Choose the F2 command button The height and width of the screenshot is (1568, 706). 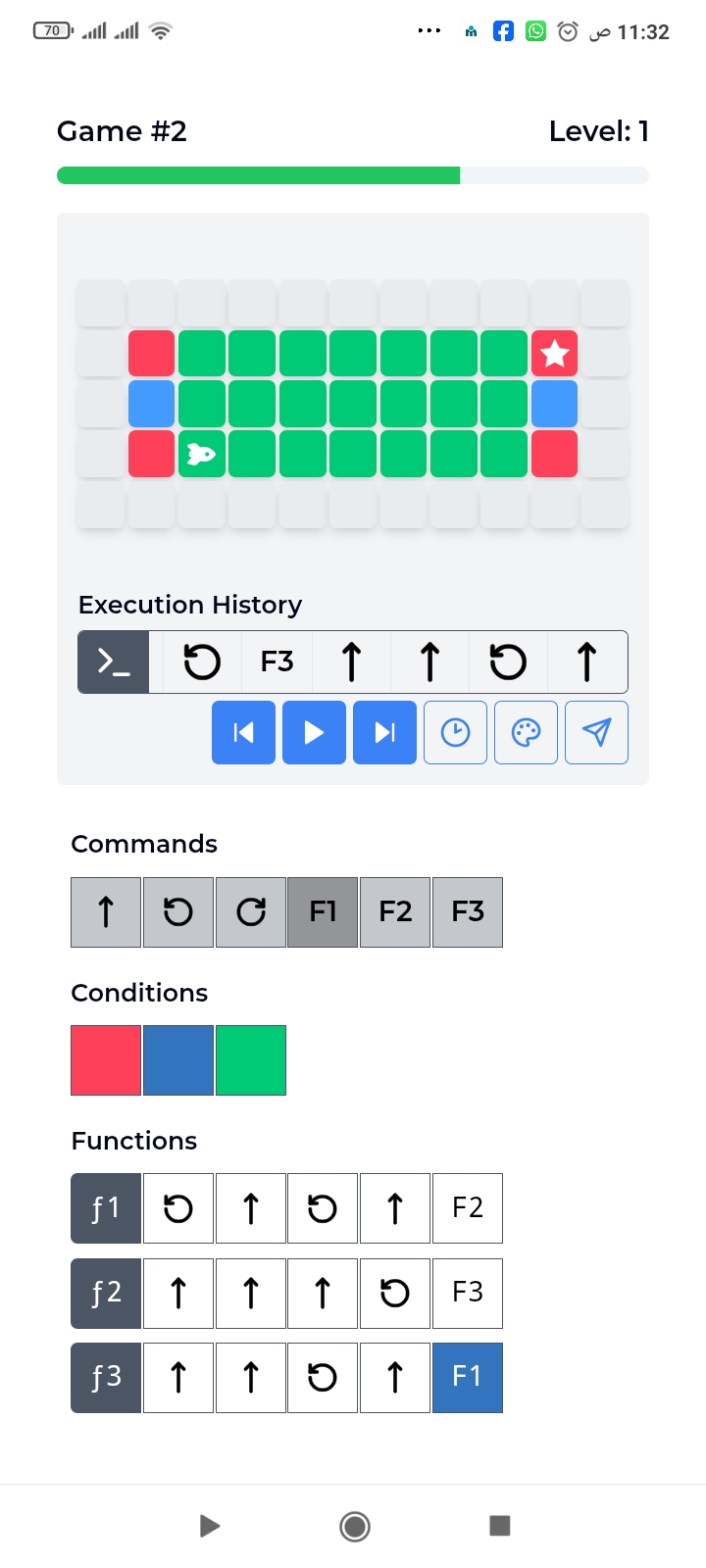(395, 912)
